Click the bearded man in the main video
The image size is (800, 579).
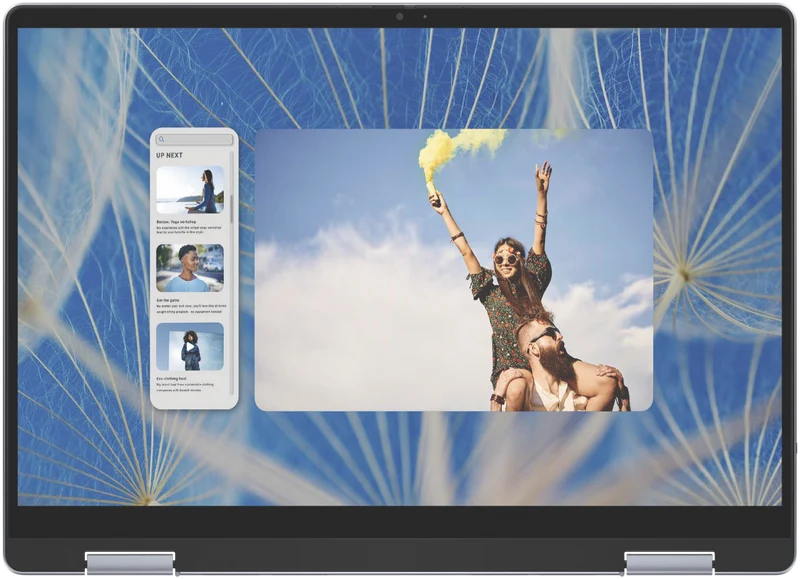pos(559,365)
